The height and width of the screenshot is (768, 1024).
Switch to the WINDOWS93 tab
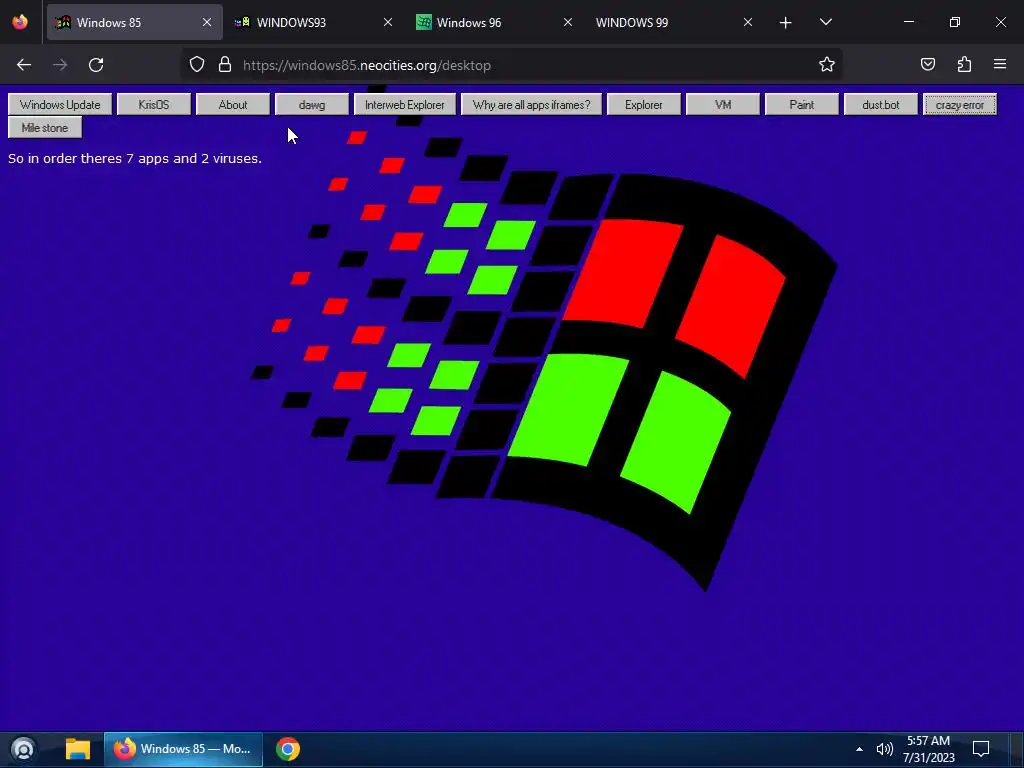pyautogui.click(x=315, y=22)
